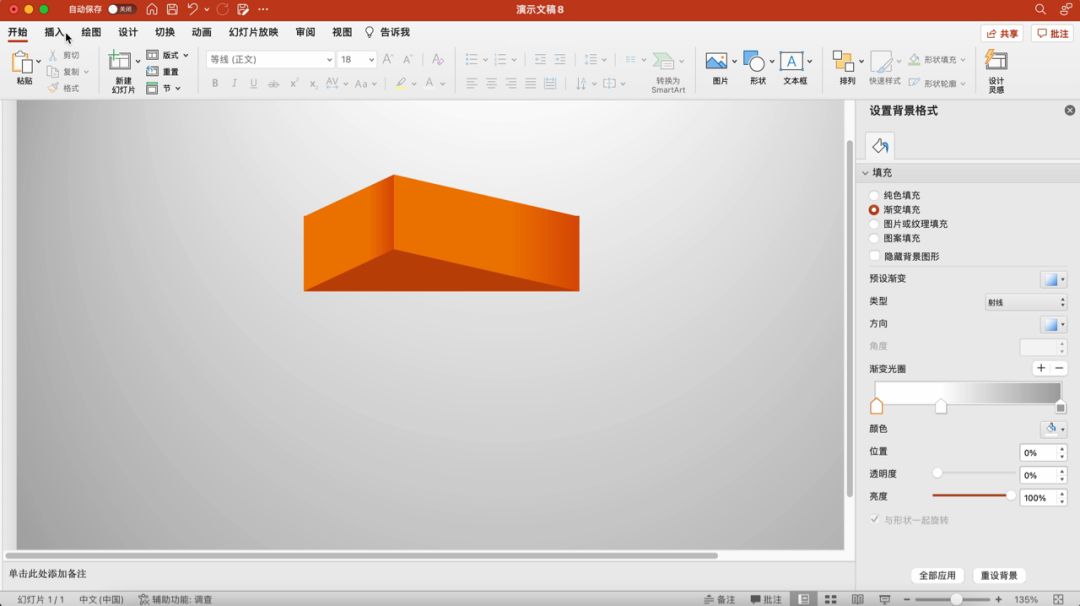
Task: Click Reading view icon in status bar
Action: pyautogui.click(x=858, y=599)
